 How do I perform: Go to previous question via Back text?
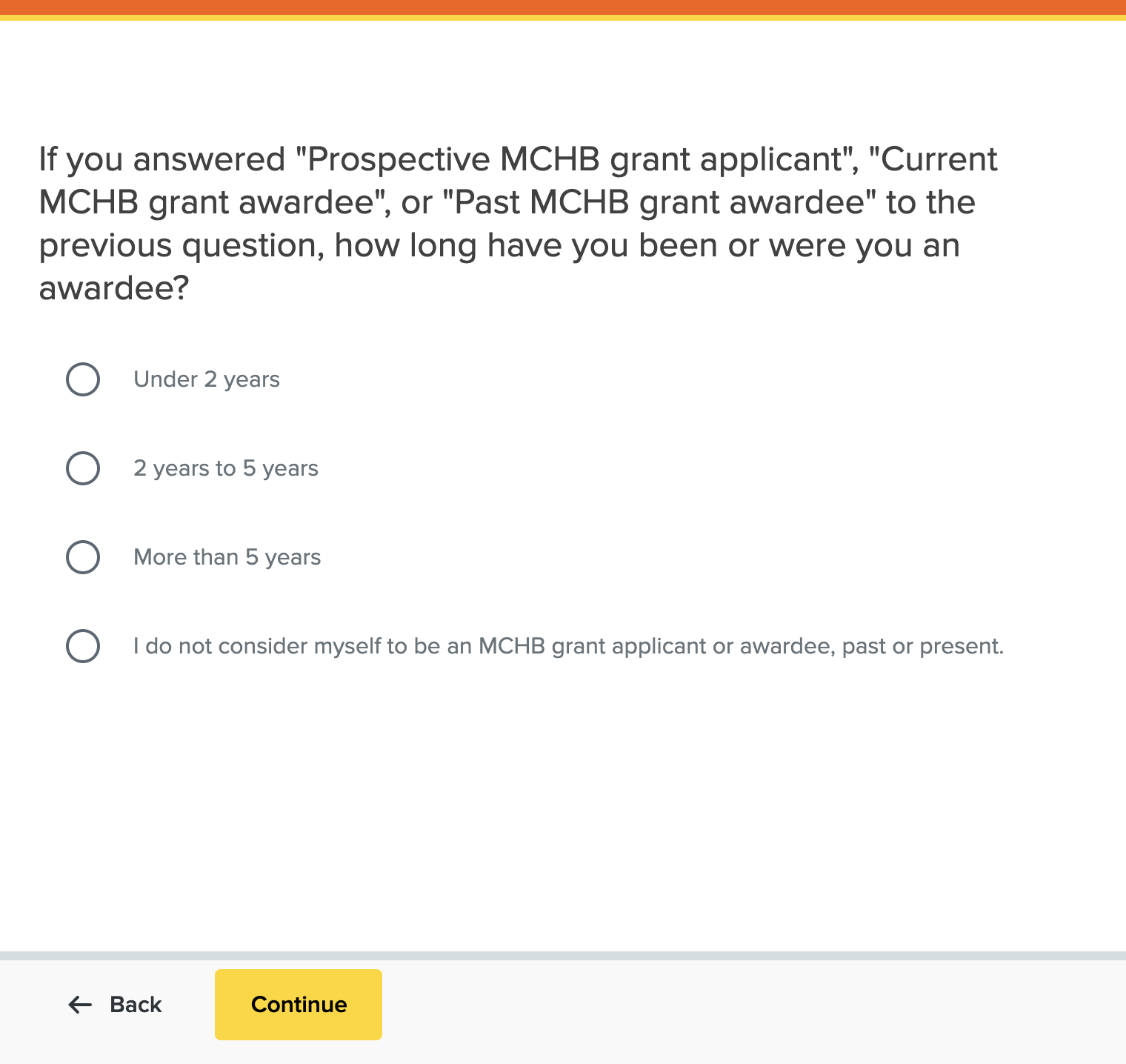click(x=136, y=1005)
